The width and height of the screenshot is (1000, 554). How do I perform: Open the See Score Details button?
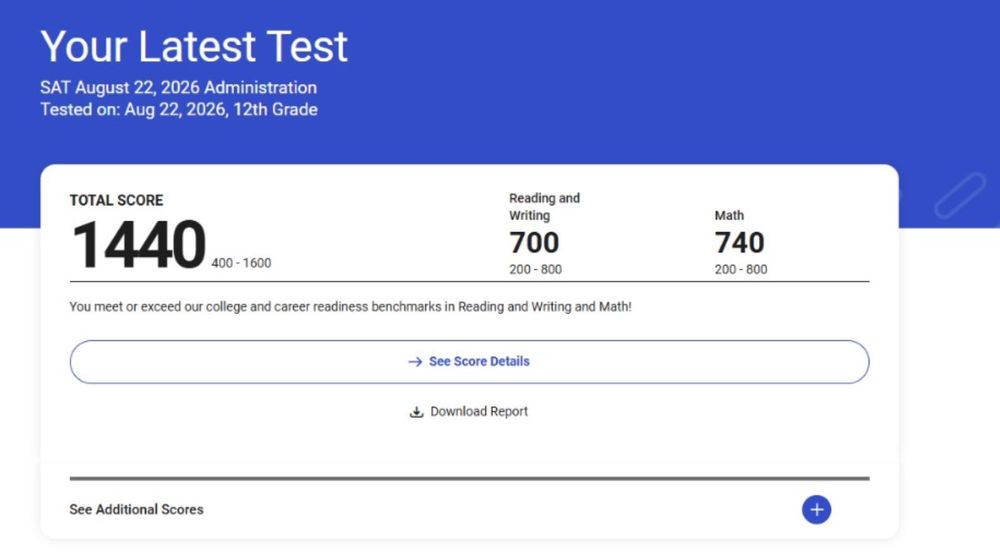pos(469,361)
